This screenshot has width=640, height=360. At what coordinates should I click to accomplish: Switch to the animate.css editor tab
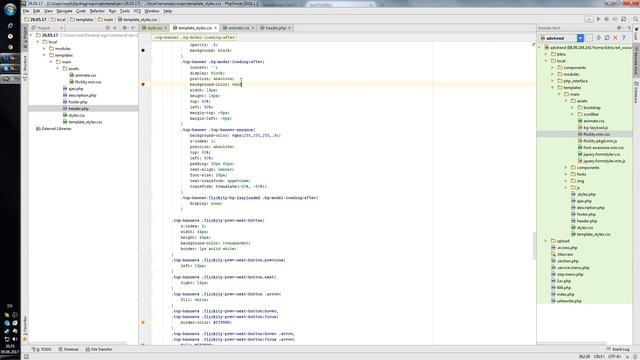238,28
